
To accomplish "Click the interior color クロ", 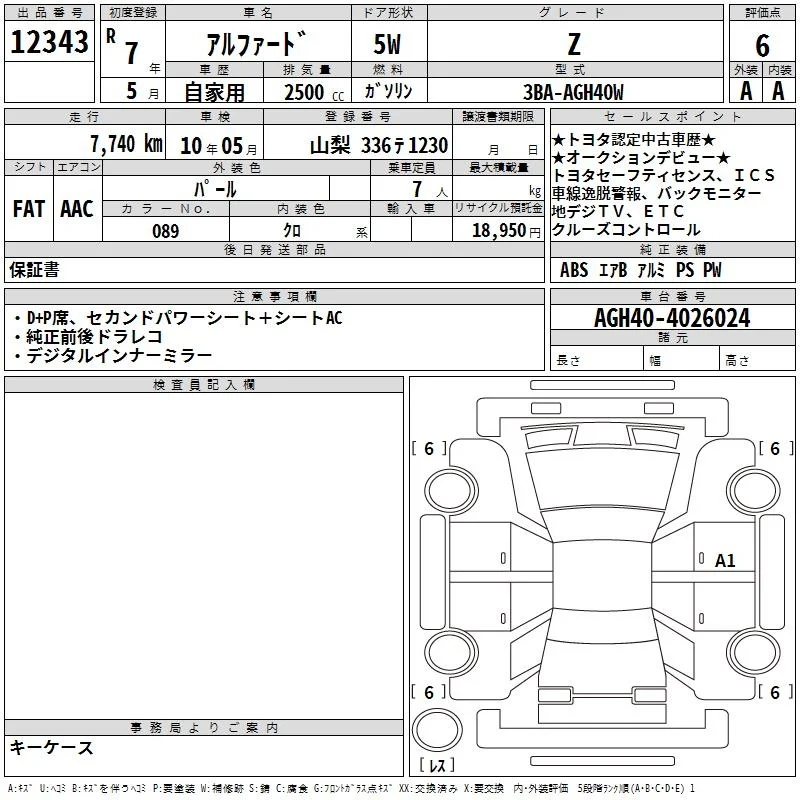I will tap(292, 231).
